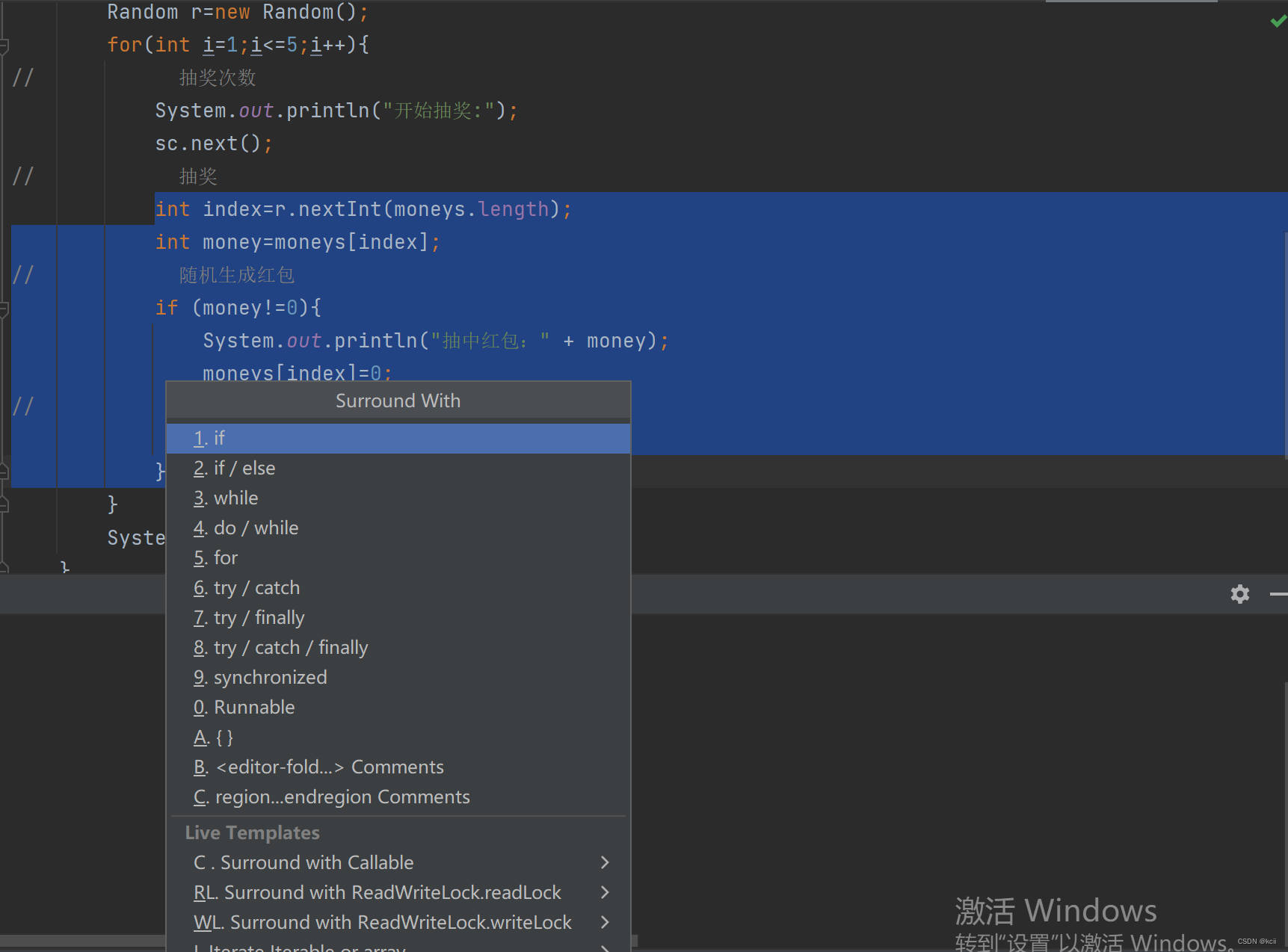The width and height of the screenshot is (1288, 952).
Task: Click the 'Random r=new Random();' line
Action: pyautogui.click(x=238, y=12)
